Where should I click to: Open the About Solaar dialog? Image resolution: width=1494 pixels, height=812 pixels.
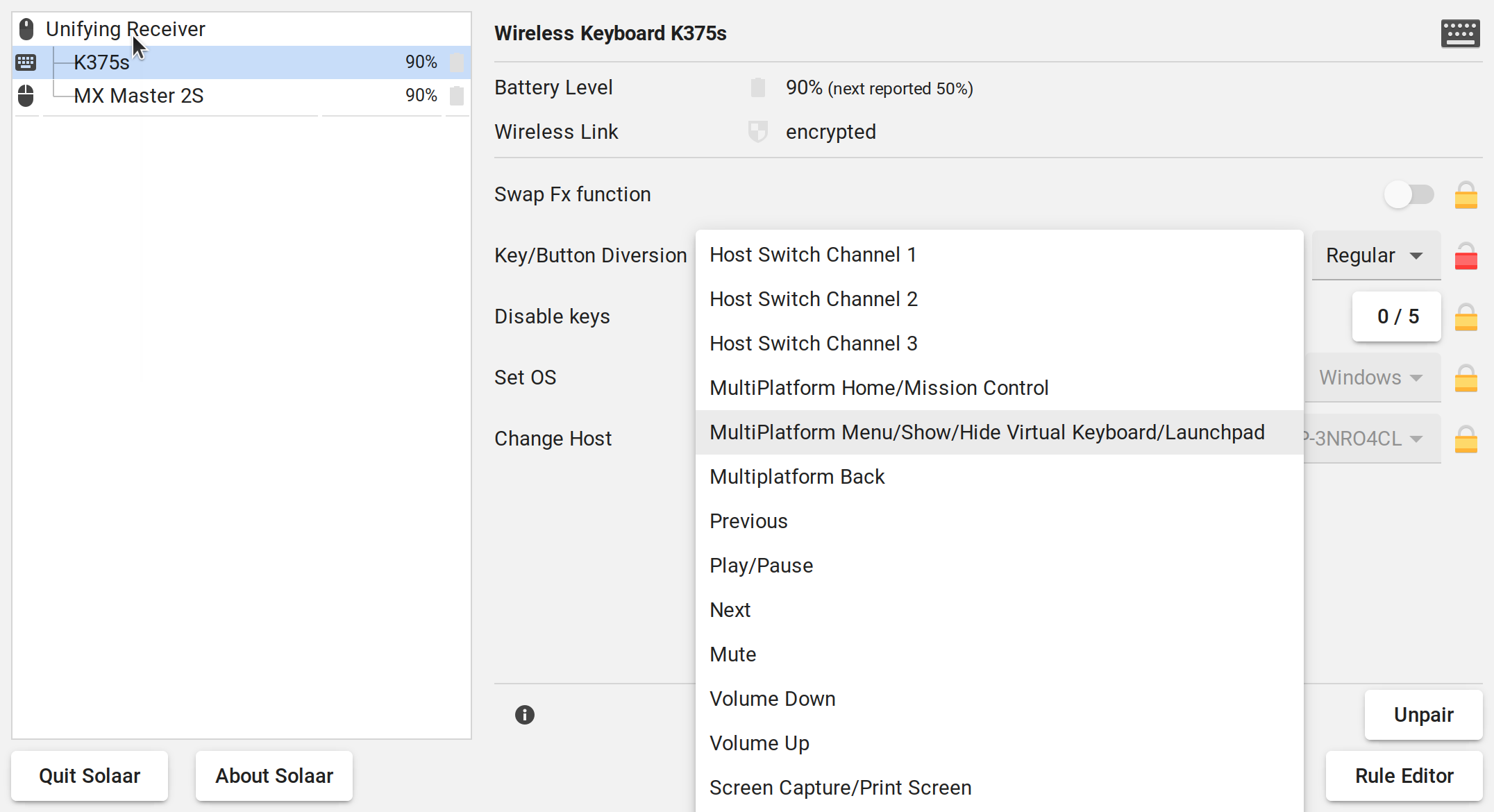tap(274, 776)
